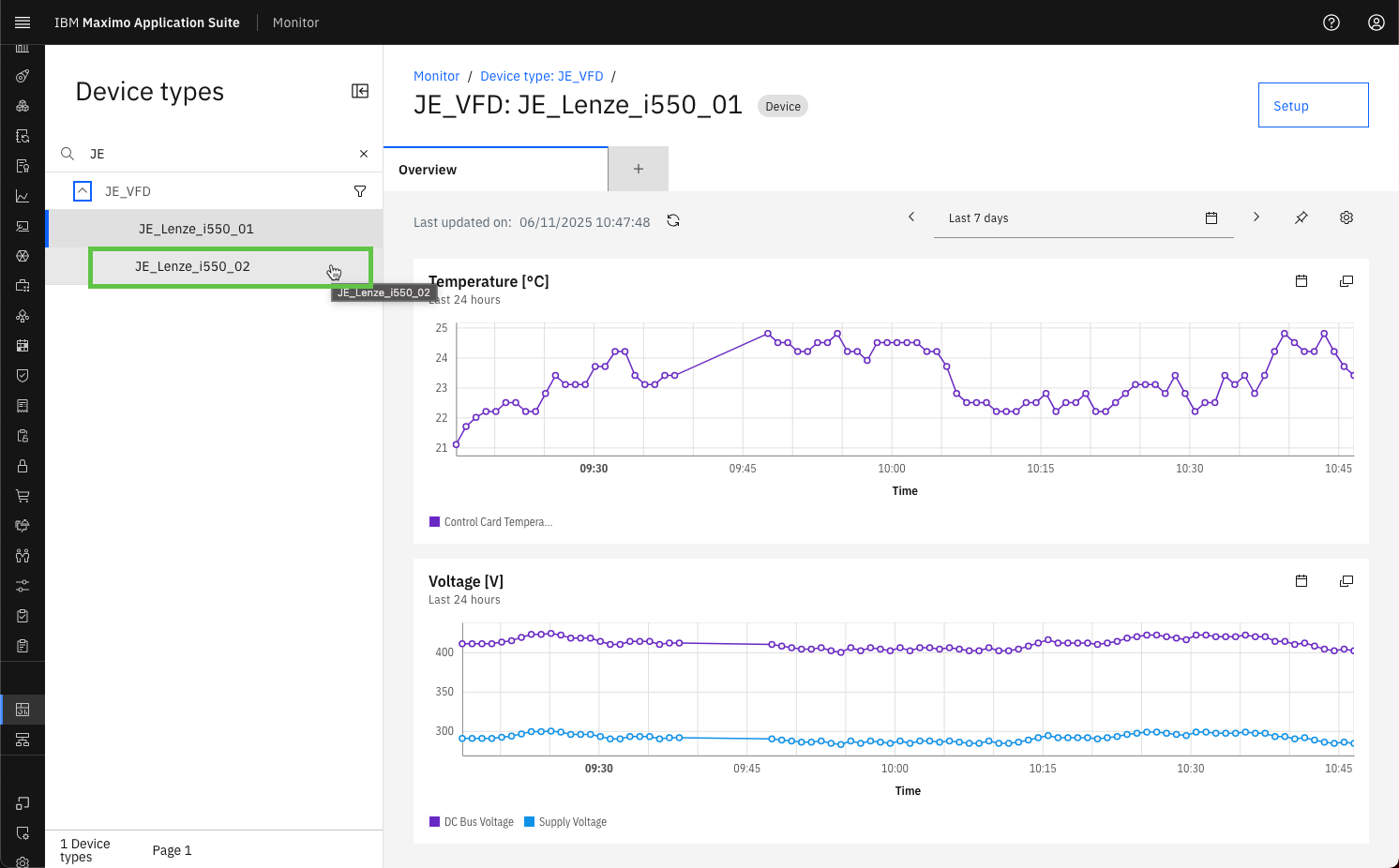Collapse the Device types panel icon
1399x868 pixels.
tap(360, 91)
